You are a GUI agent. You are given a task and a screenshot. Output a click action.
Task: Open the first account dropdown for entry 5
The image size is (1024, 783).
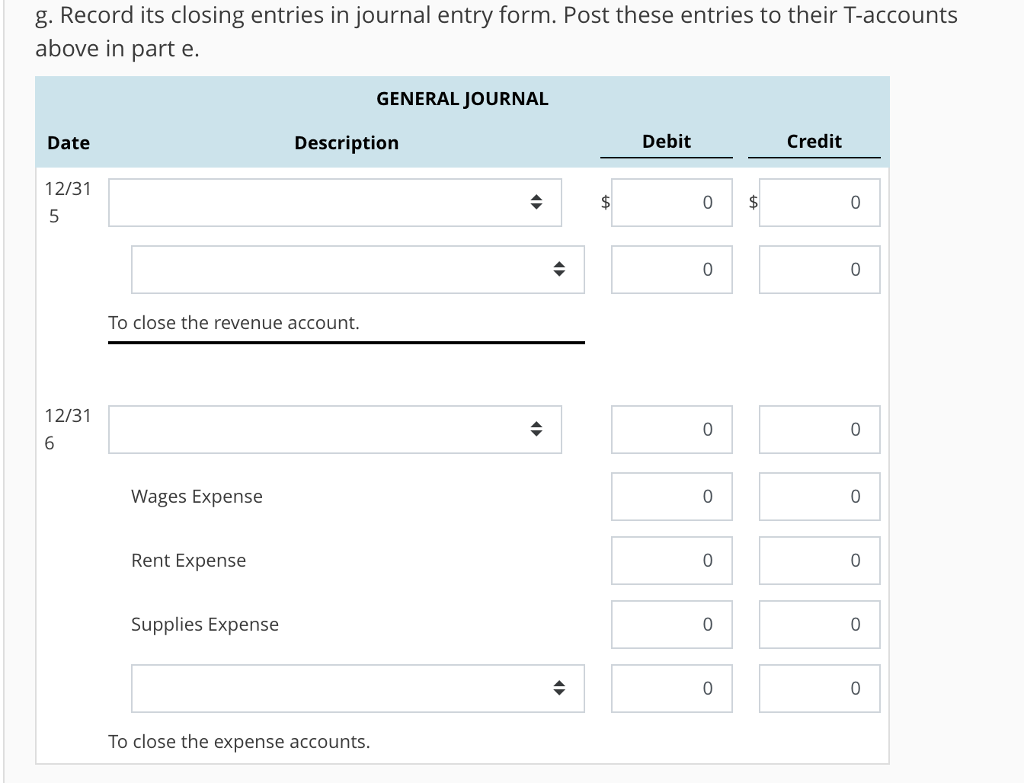pyautogui.click(x=335, y=202)
